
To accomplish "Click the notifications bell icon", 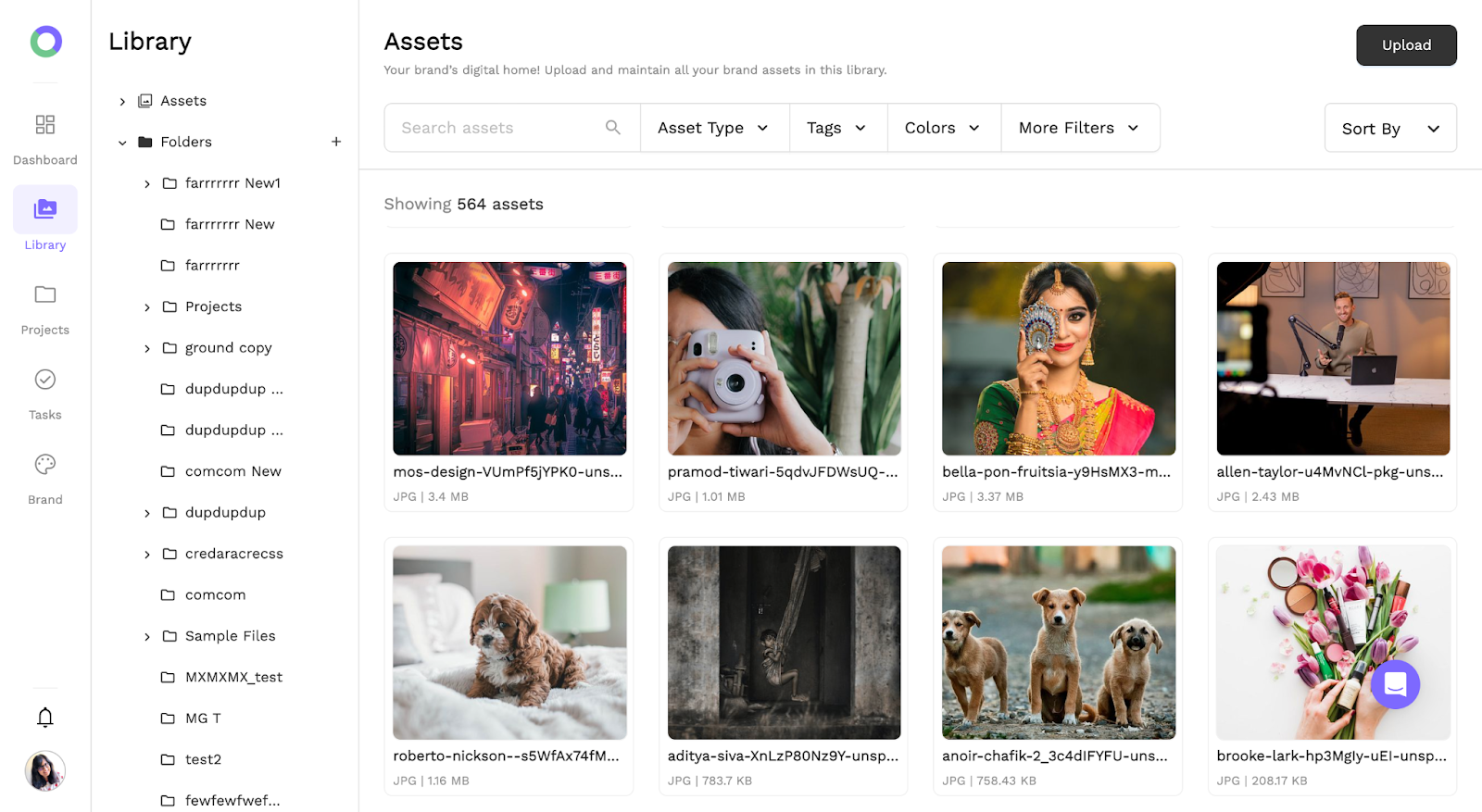I will pos(44,716).
